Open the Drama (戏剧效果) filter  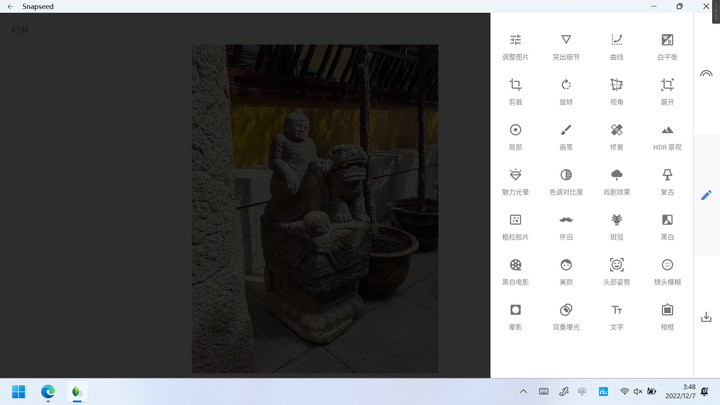pos(616,181)
